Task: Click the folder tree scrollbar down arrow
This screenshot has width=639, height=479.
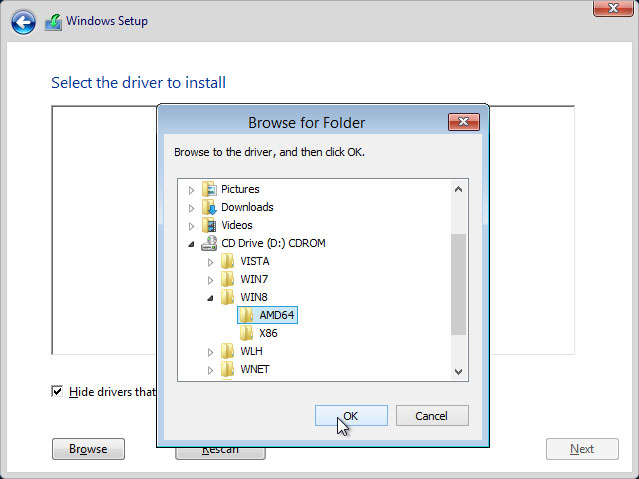Action: click(x=458, y=371)
